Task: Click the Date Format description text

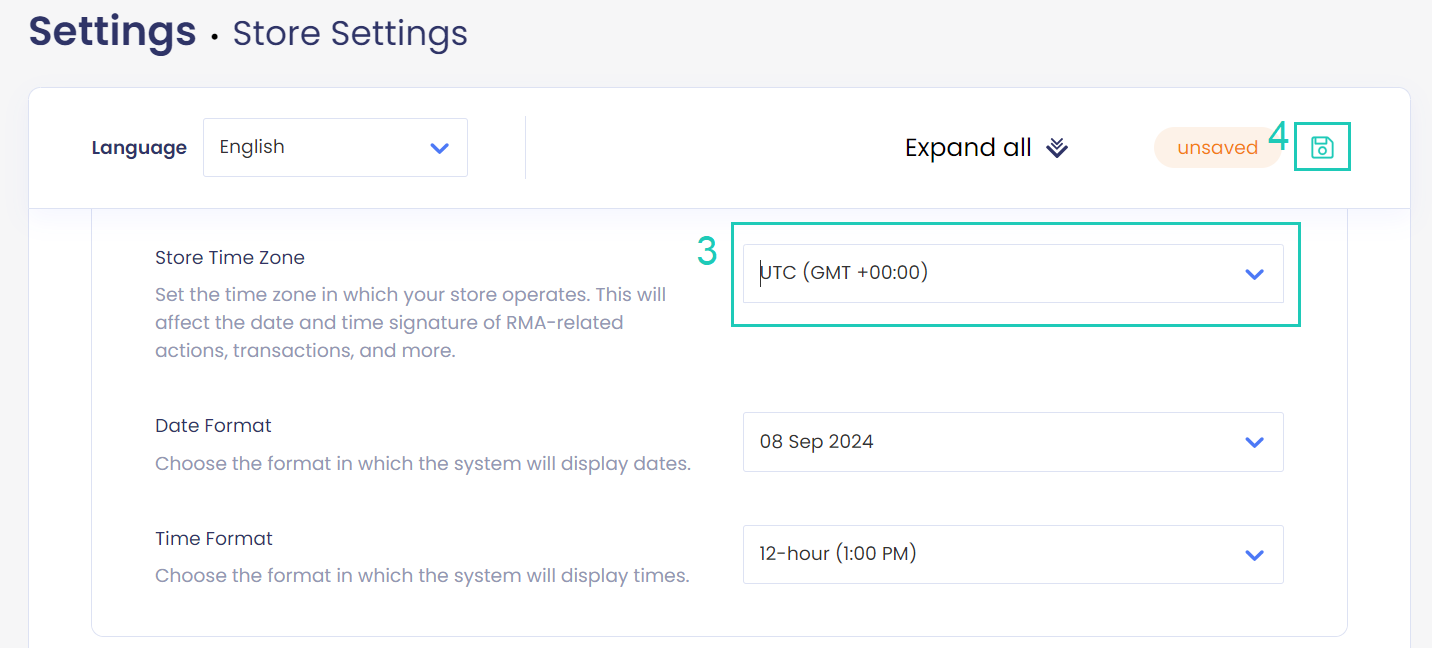Action: coord(422,464)
